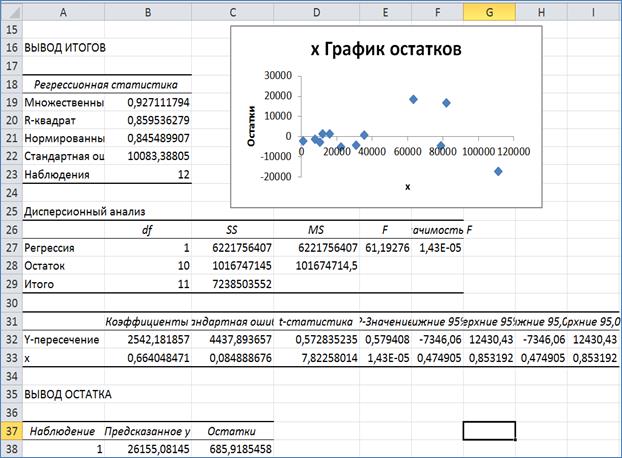Viewport: 622px width, 458px height.
Task: Select column G header
Action: point(489,11)
